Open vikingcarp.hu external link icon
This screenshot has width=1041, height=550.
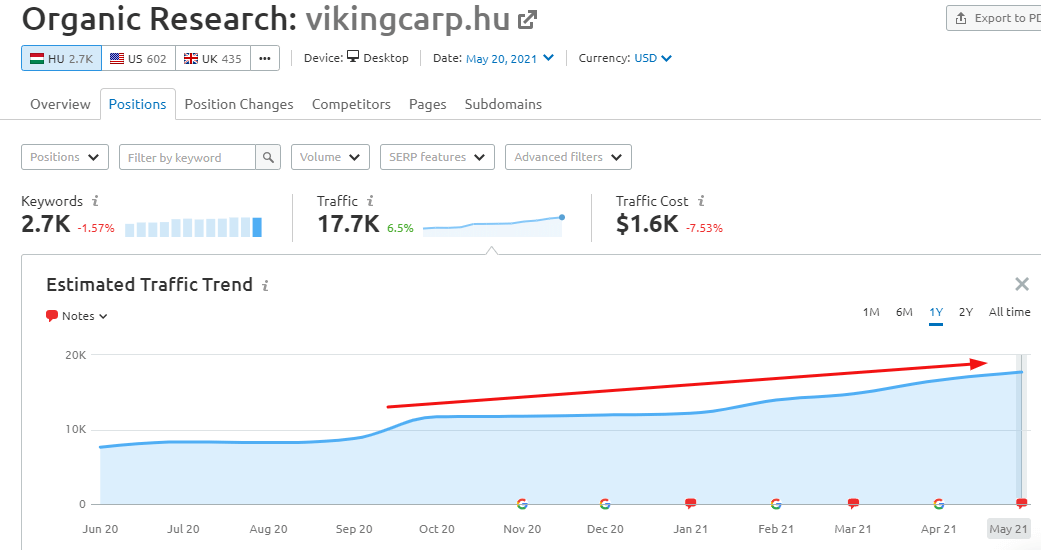[526, 20]
